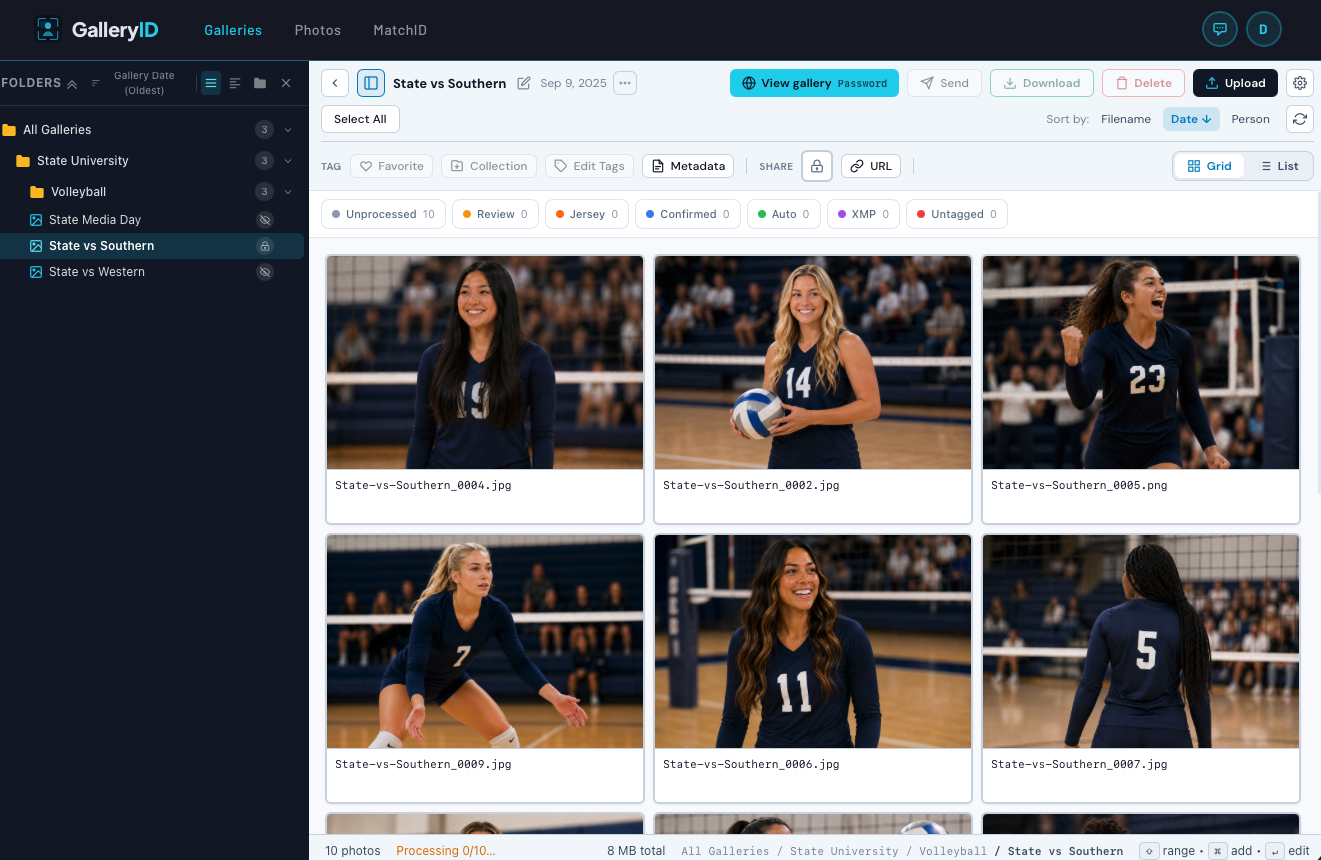Filter by Auto status

click(x=784, y=214)
